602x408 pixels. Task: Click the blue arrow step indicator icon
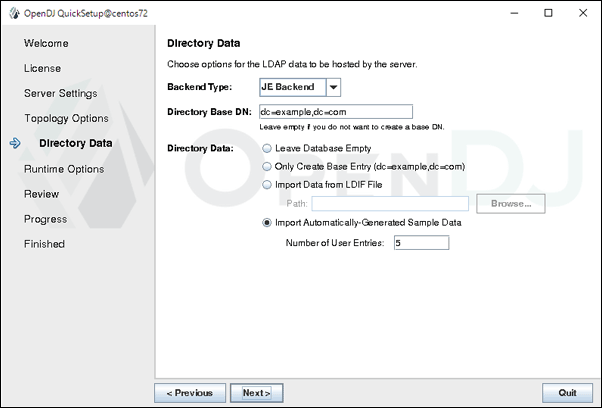(15, 143)
